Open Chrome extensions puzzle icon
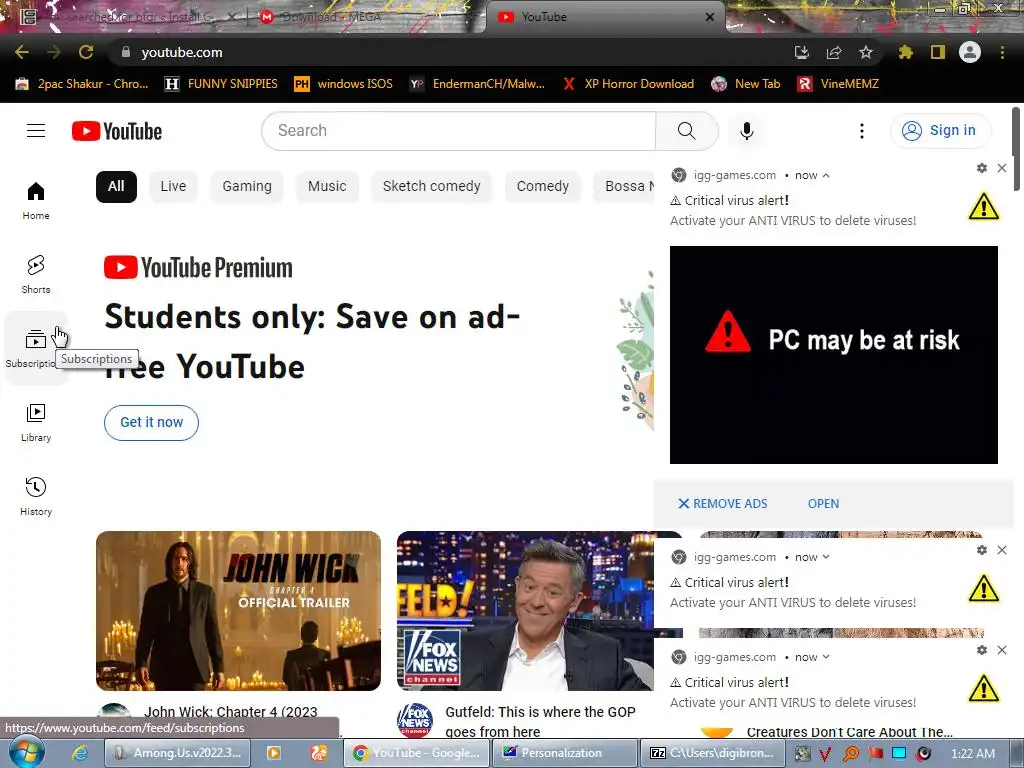 pyautogui.click(x=905, y=52)
